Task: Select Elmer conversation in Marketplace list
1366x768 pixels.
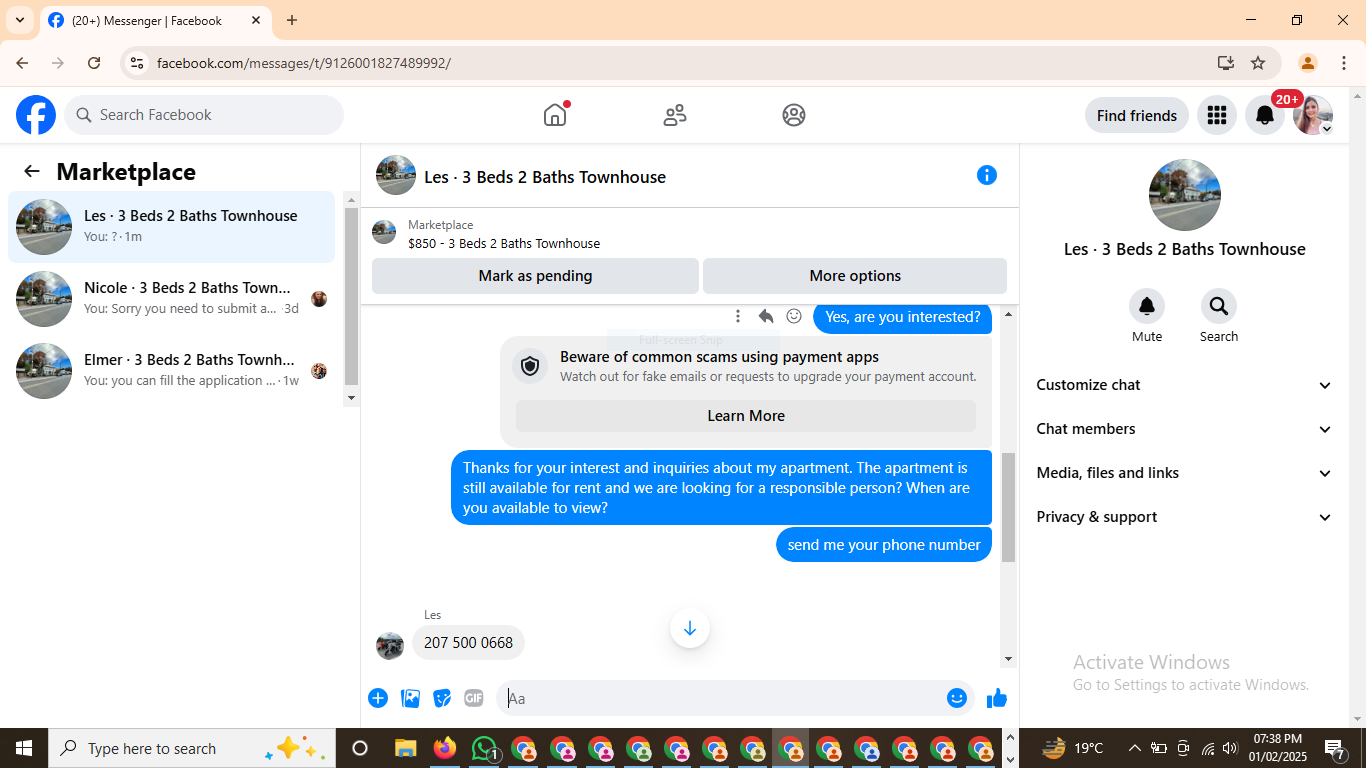Action: (172, 371)
